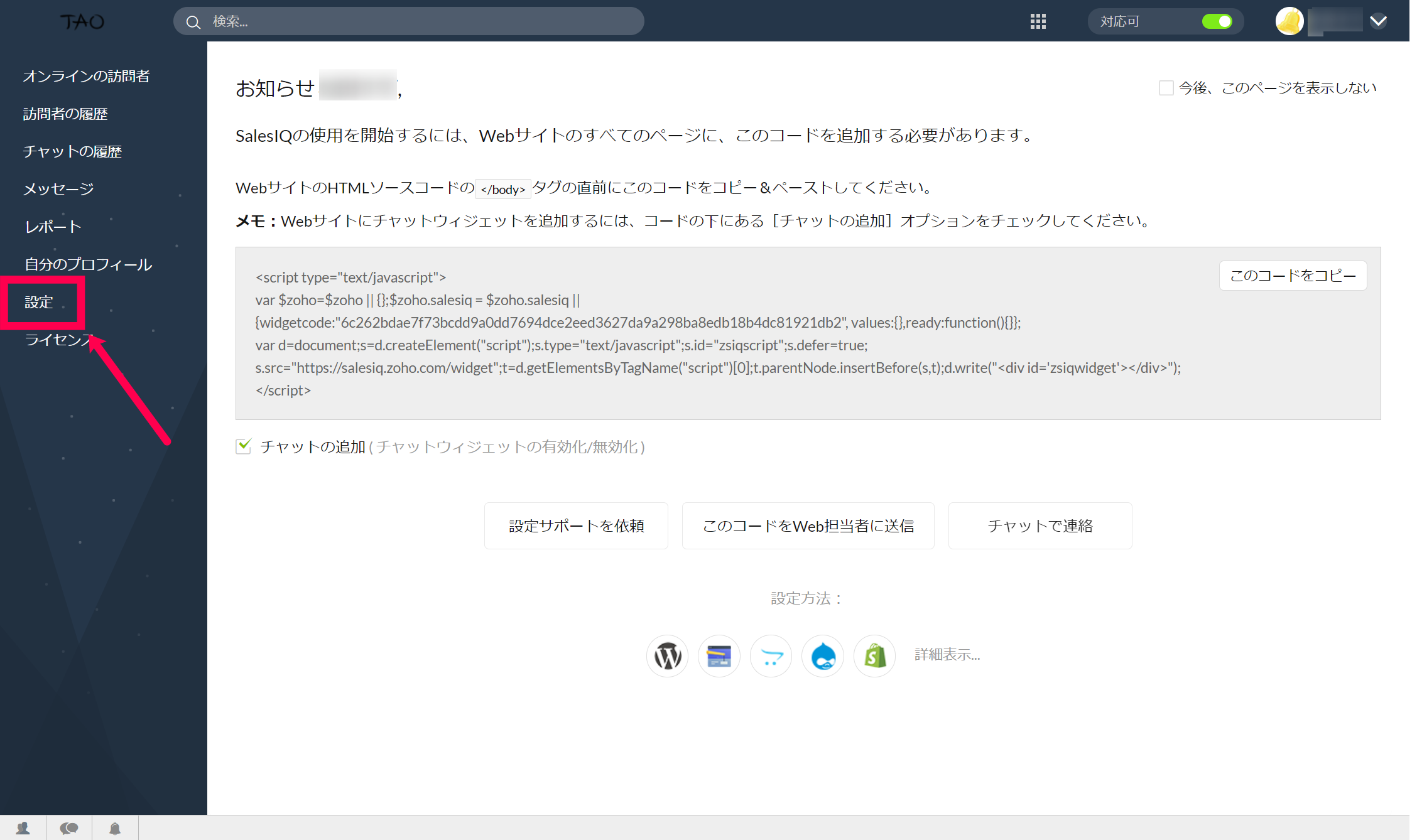
Task: Expand 詳細表示... for more platforms
Action: click(947, 655)
